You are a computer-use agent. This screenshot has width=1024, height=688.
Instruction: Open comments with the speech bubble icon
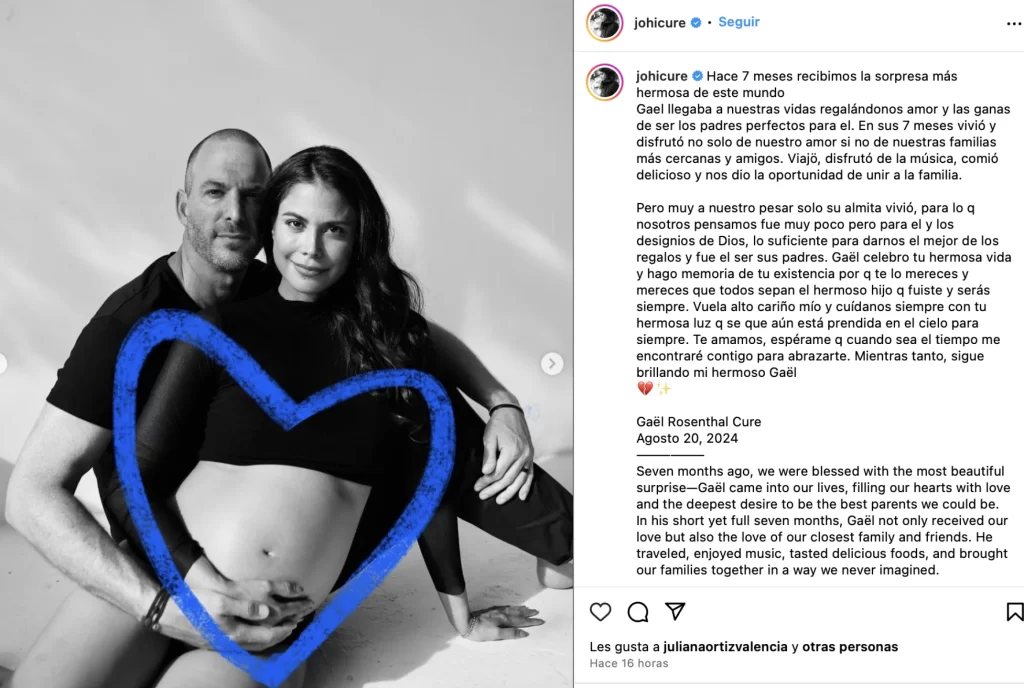(x=638, y=612)
